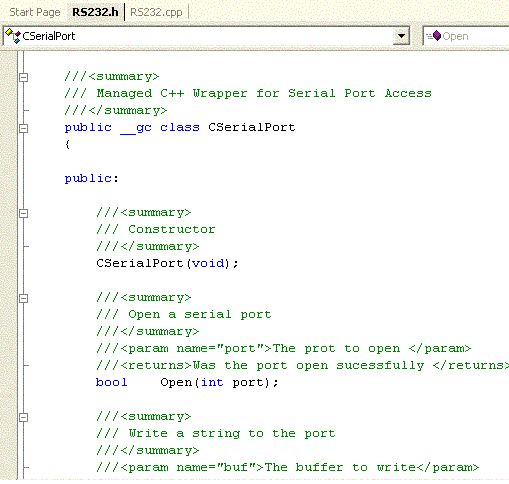Collapse the Managed C++ Wrapper summary comment
The width and height of the screenshot is (509, 484).
(x=23, y=77)
